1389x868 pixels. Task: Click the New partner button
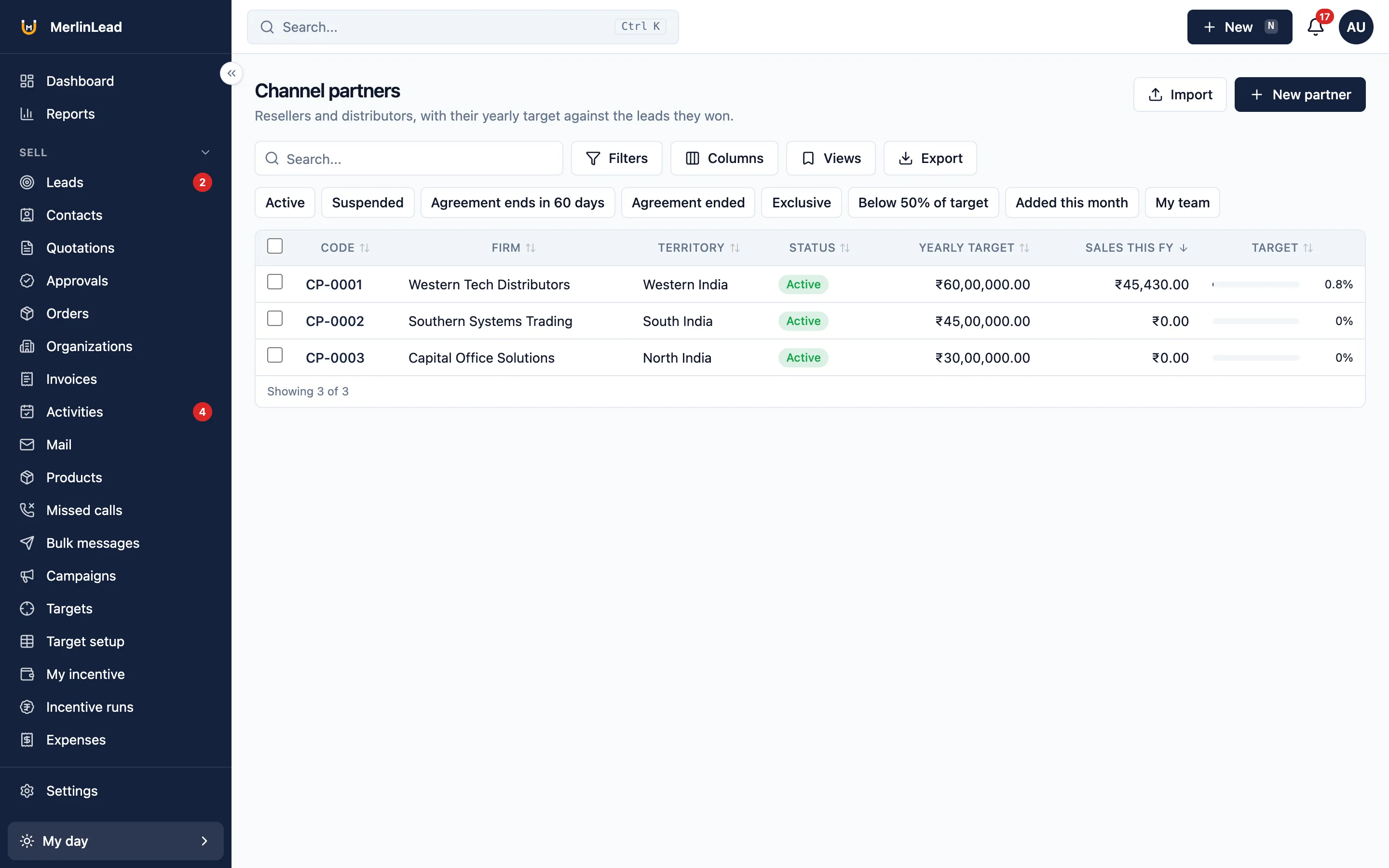click(x=1299, y=95)
